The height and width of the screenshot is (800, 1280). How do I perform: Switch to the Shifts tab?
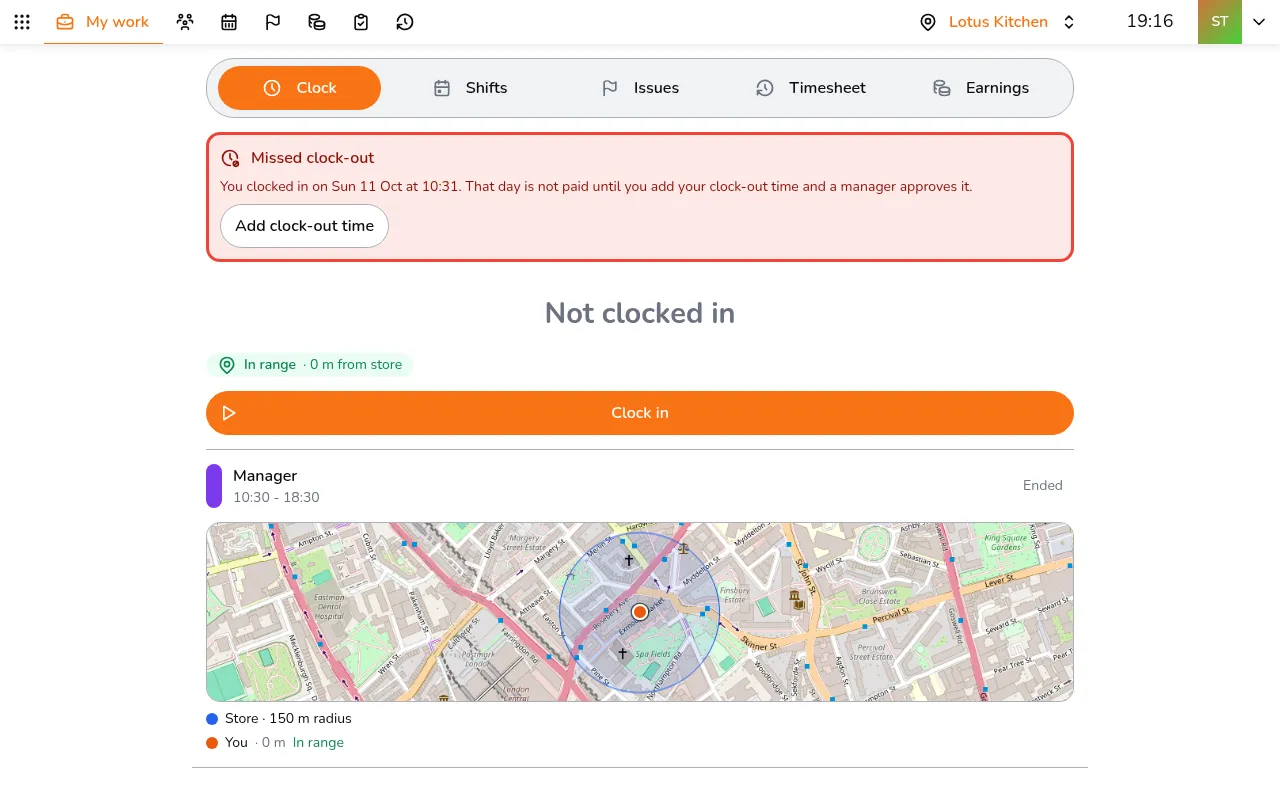[x=470, y=88]
